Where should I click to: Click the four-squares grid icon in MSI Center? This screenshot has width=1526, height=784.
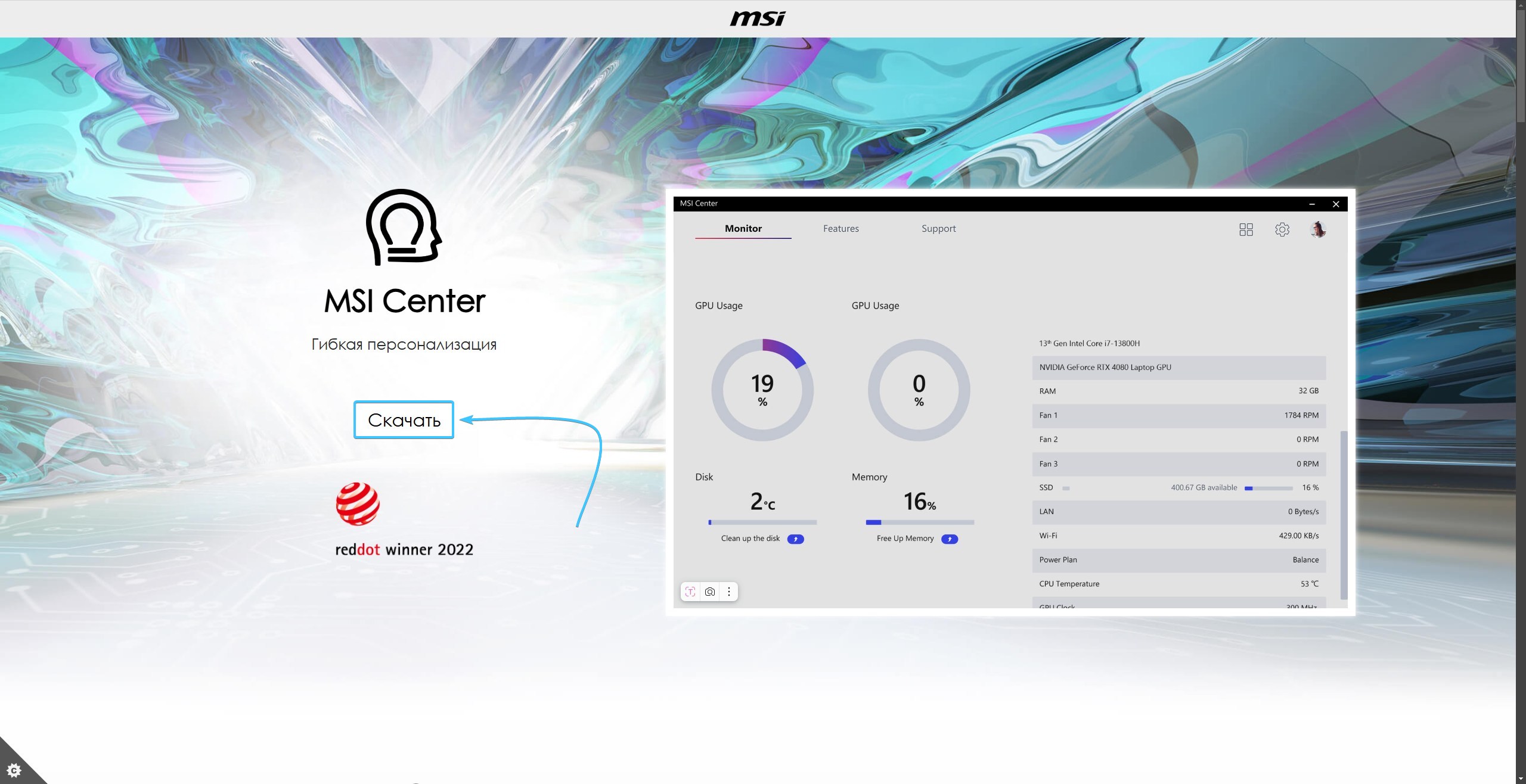(1246, 229)
